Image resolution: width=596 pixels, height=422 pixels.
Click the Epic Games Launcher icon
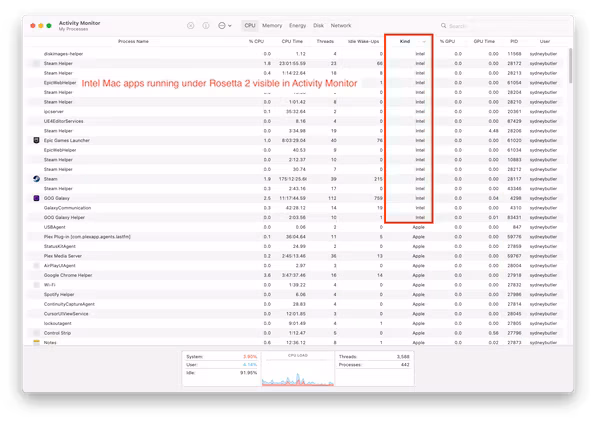pos(36,140)
